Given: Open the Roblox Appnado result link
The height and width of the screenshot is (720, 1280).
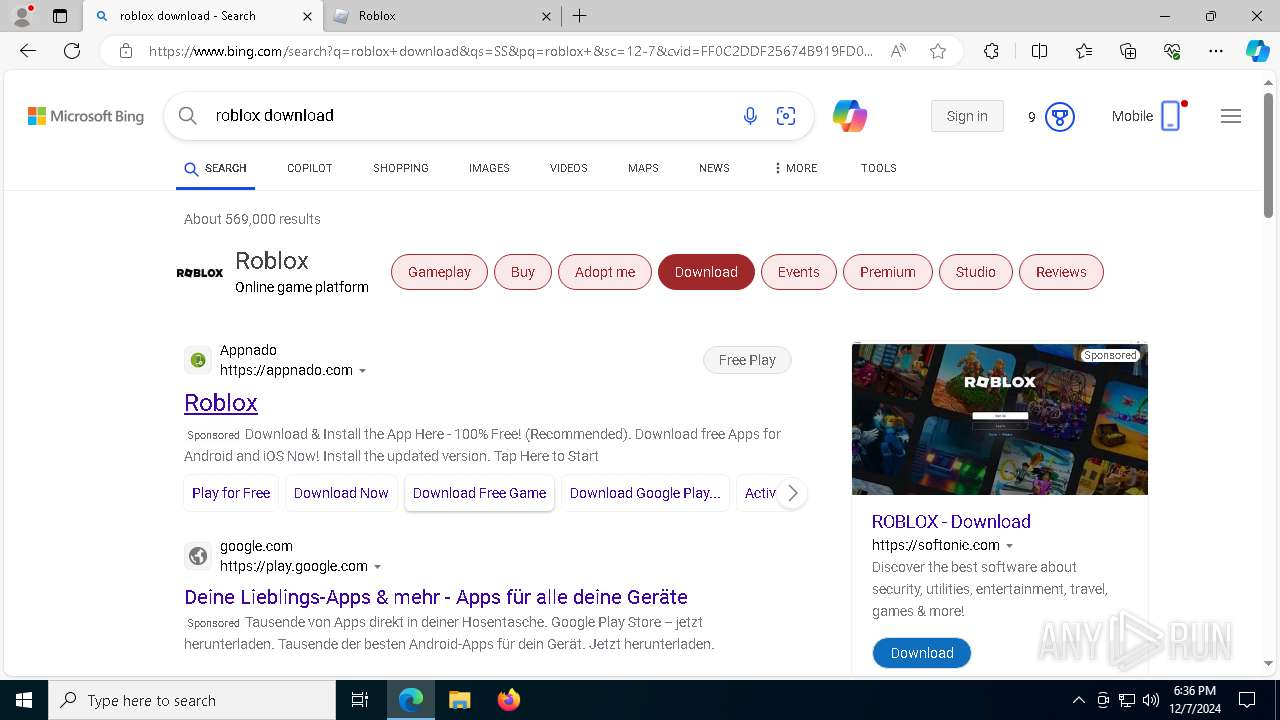Looking at the screenshot, I should 221,402.
